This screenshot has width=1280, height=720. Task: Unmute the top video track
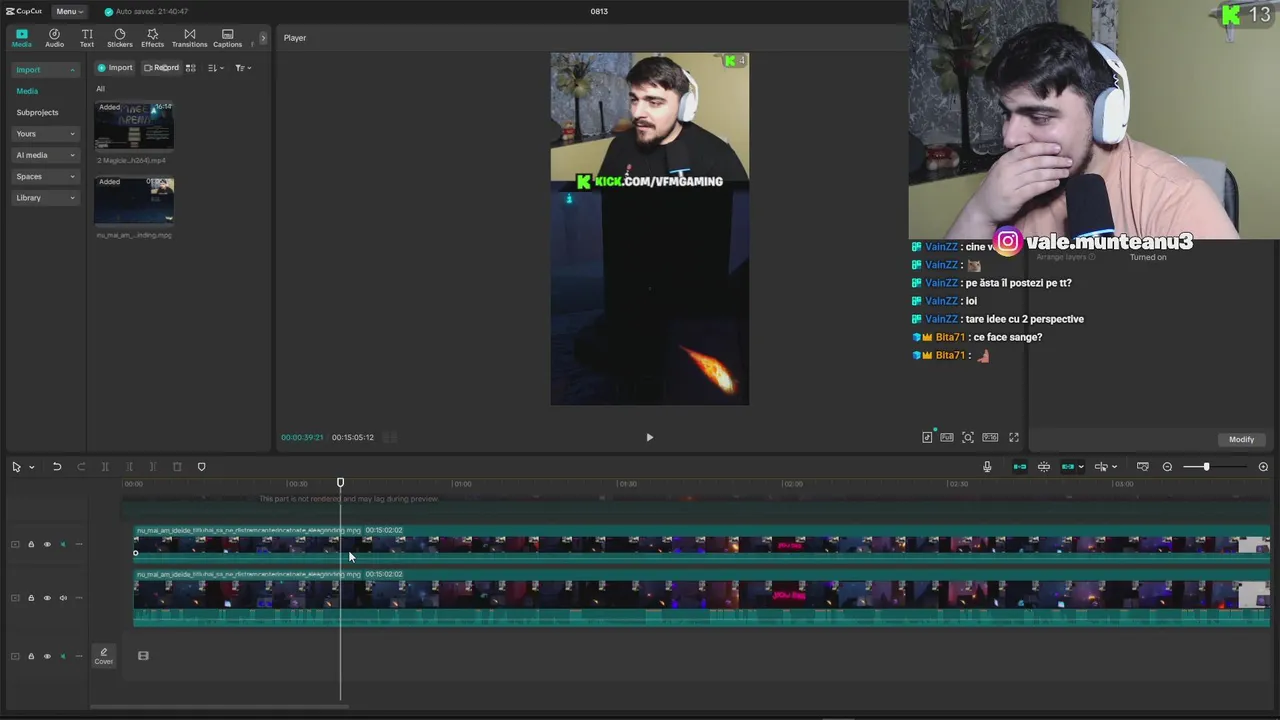63,544
